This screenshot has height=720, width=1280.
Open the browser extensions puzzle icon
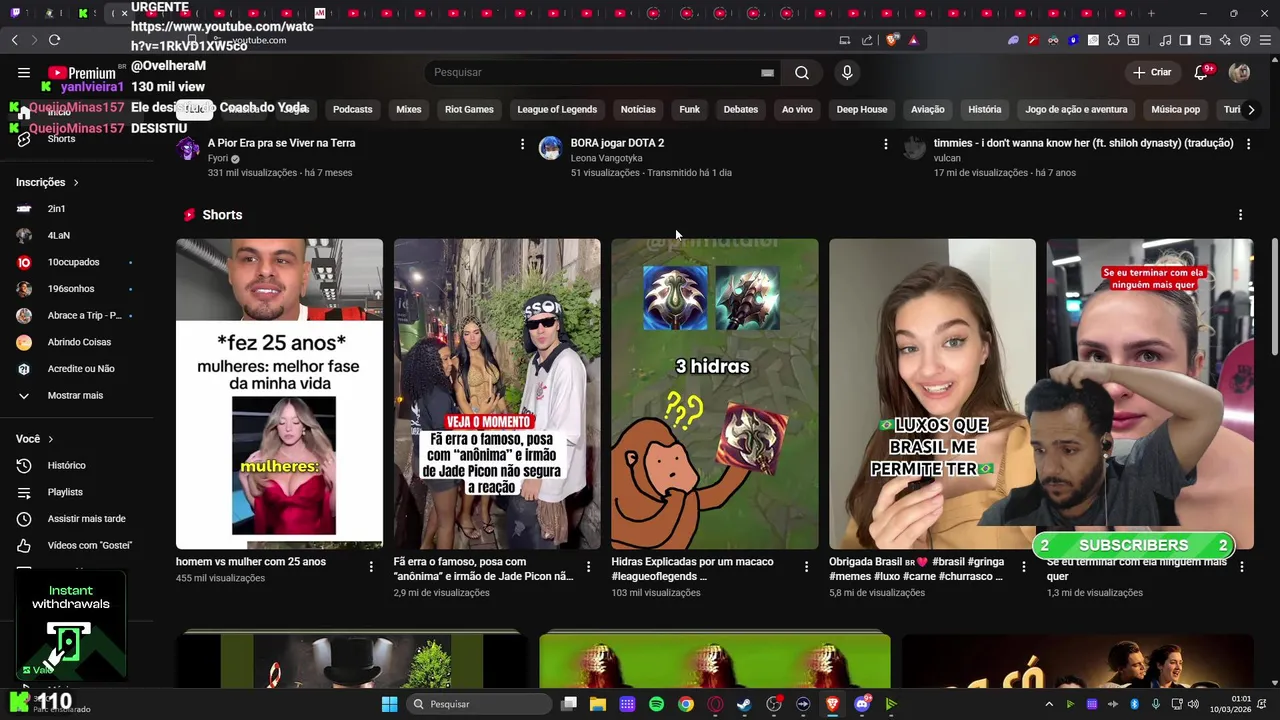pyautogui.click(x=1113, y=40)
